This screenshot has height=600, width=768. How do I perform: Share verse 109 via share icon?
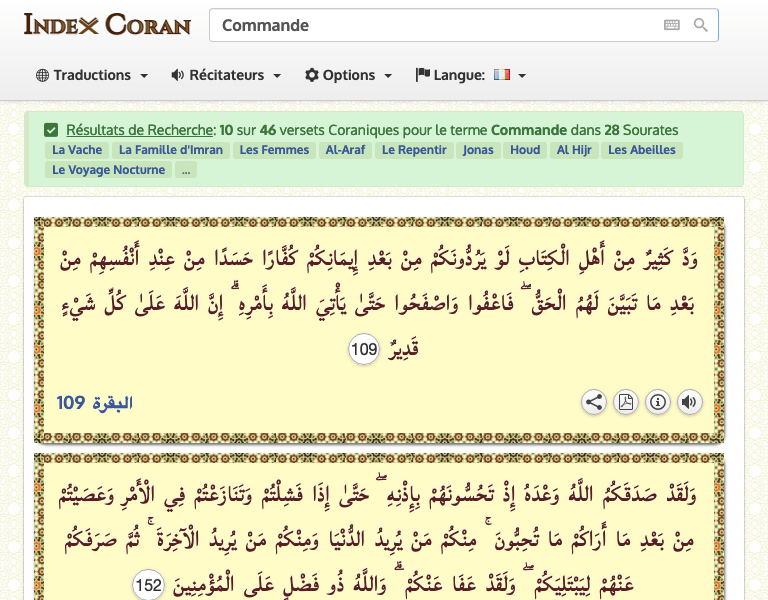[594, 402]
